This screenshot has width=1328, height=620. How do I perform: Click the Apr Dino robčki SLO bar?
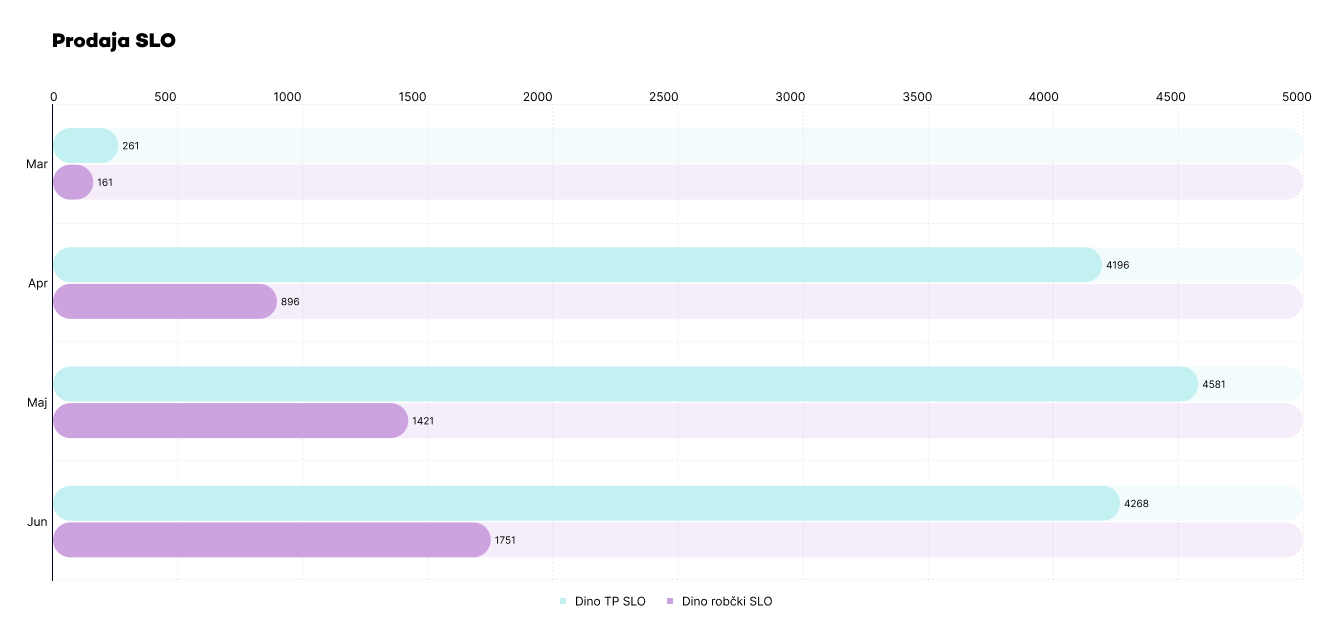pos(165,301)
